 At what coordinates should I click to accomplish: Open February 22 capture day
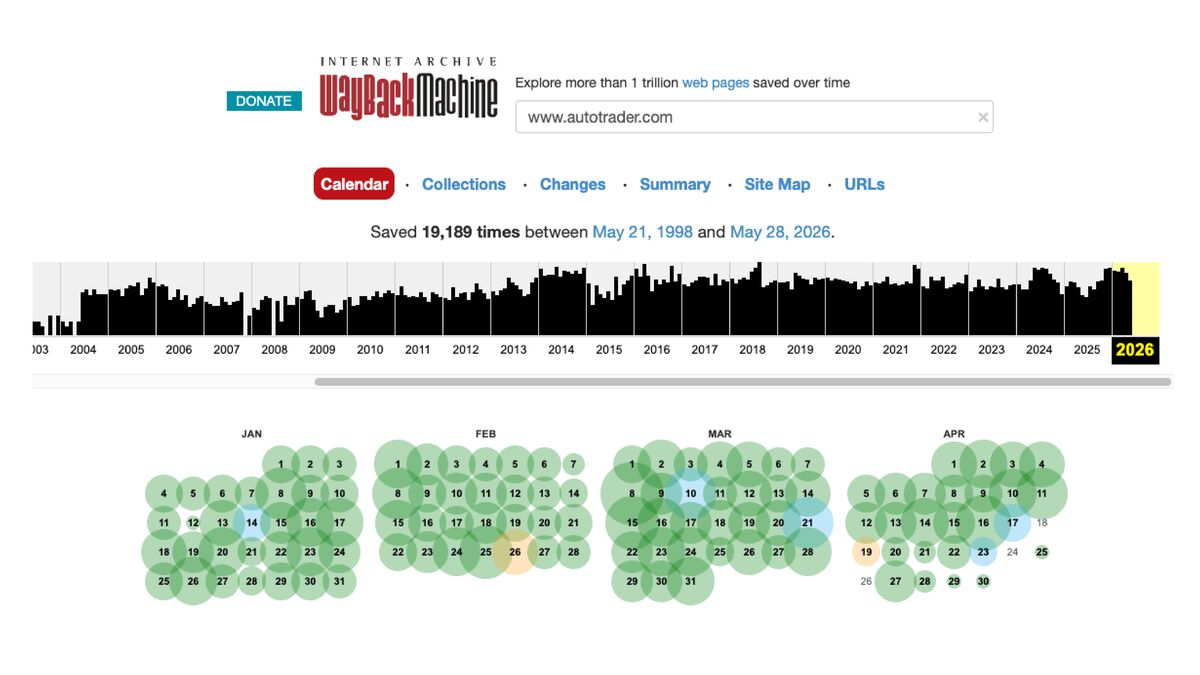(398, 552)
